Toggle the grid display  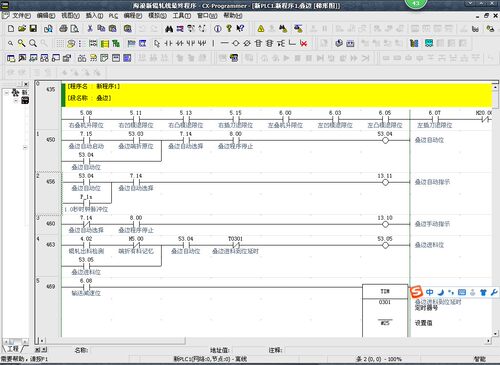[60, 43]
